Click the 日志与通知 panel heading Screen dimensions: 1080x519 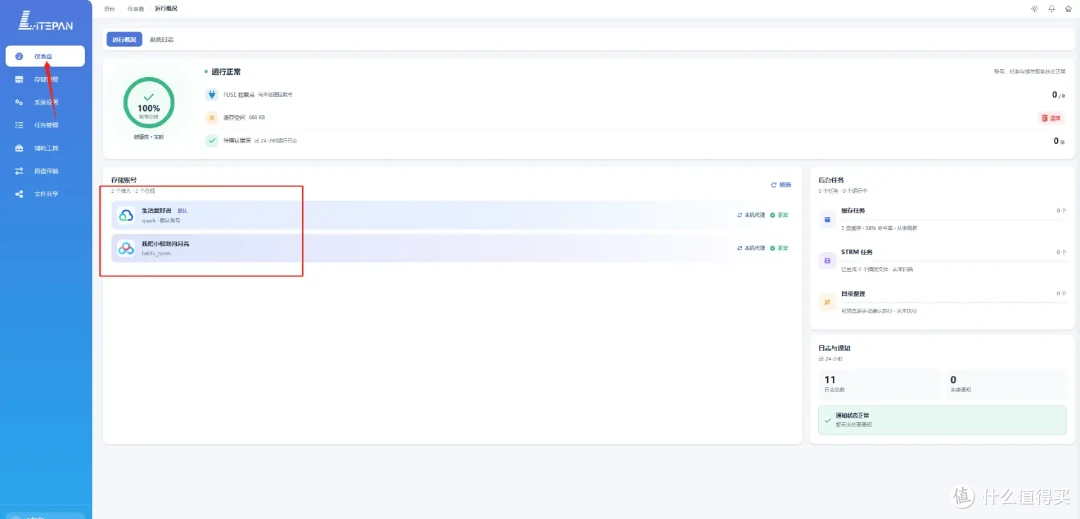[835, 348]
